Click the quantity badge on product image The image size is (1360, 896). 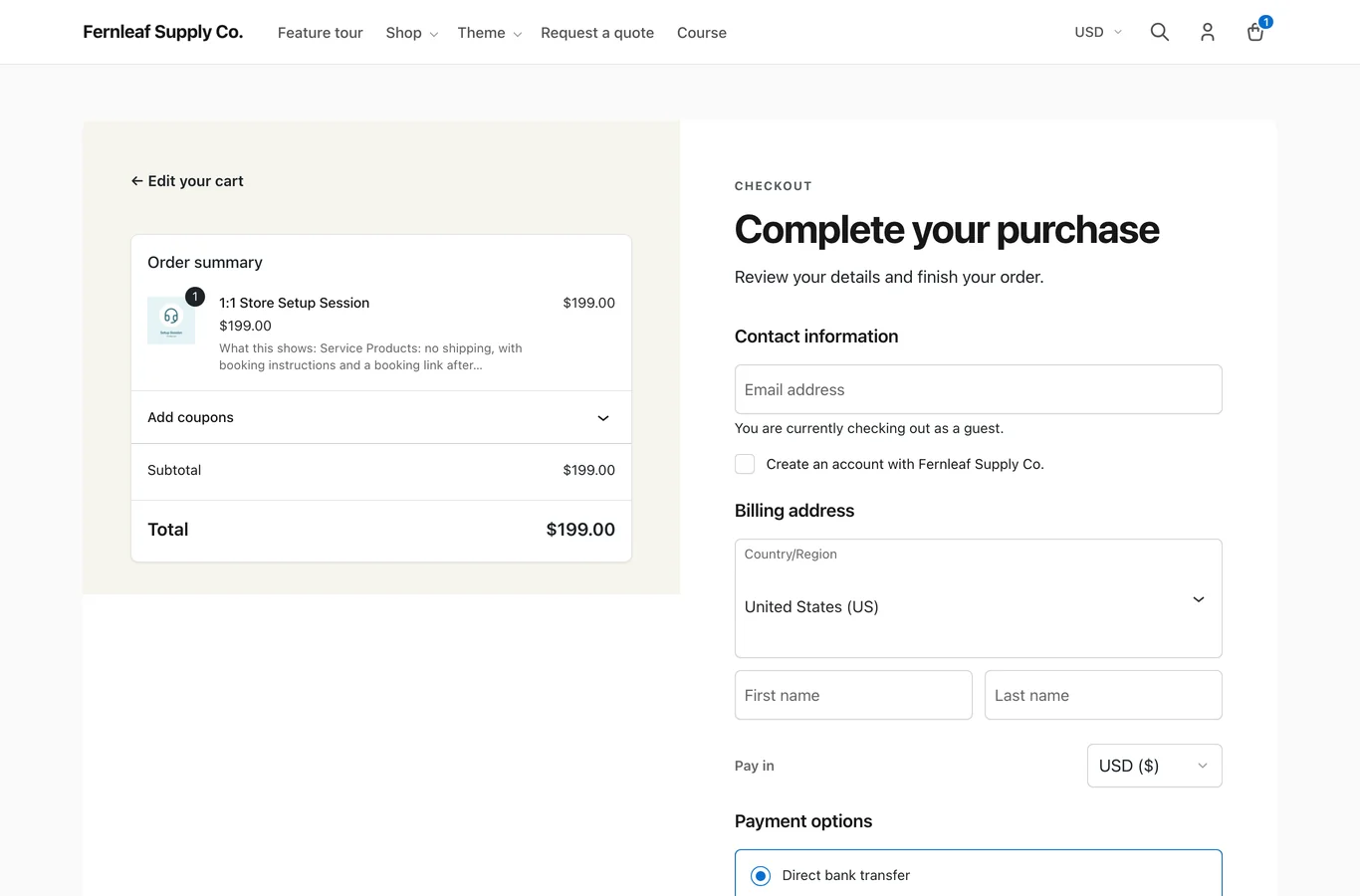(195, 297)
